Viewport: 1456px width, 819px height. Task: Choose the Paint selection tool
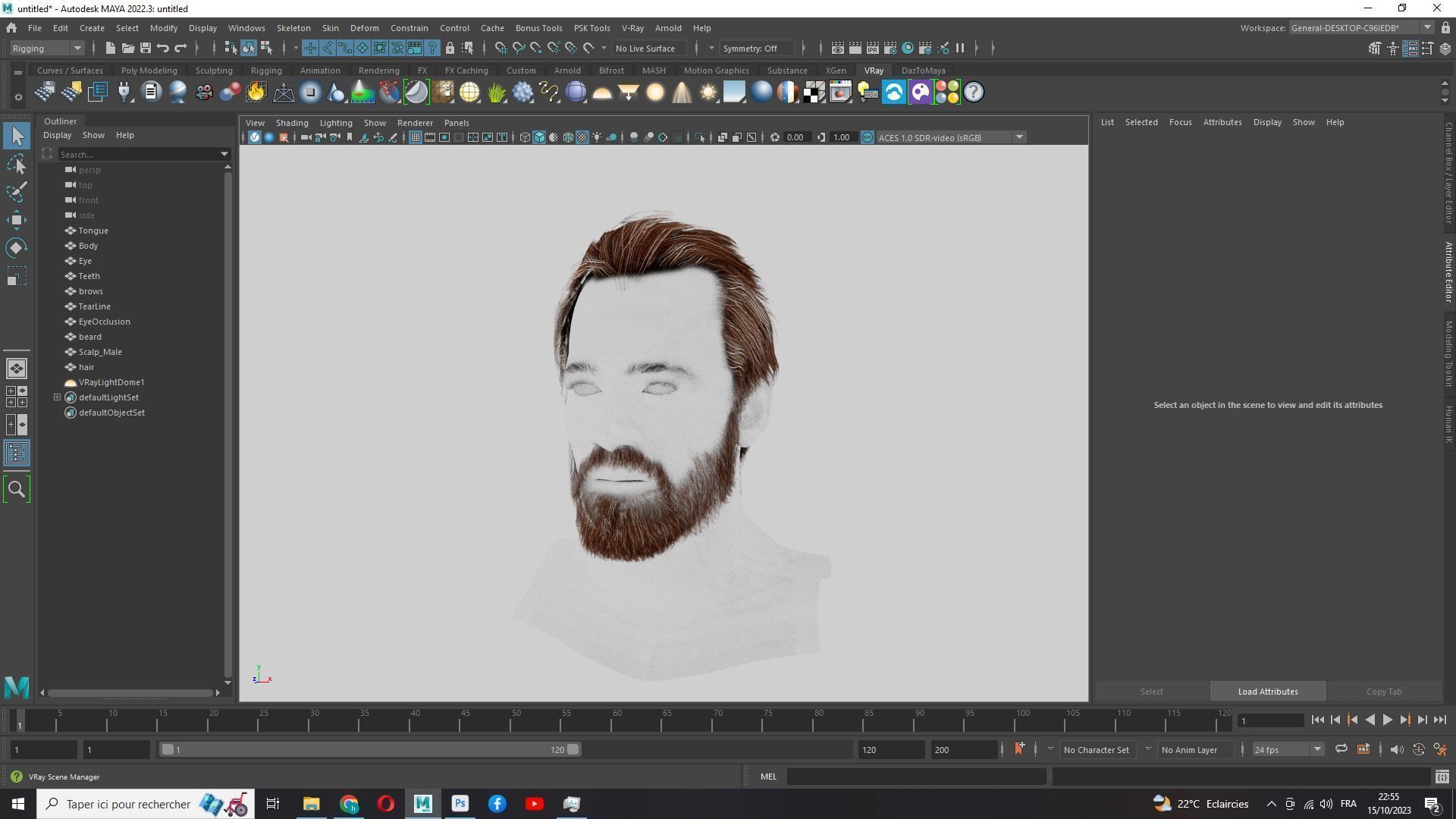pyautogui.click(x=17, y=192)
